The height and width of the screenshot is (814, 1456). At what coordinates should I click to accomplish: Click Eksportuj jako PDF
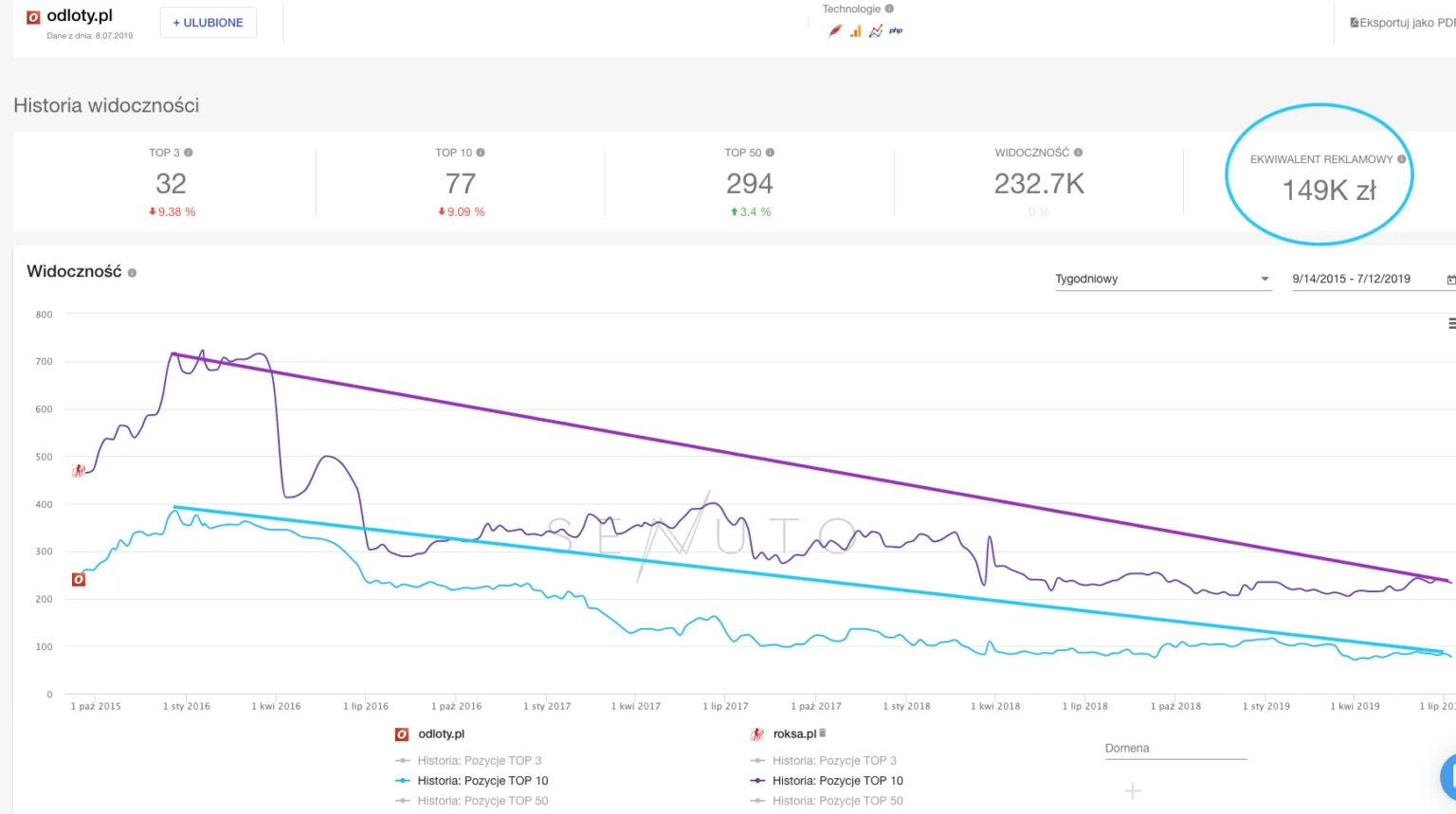[1403, 23]
